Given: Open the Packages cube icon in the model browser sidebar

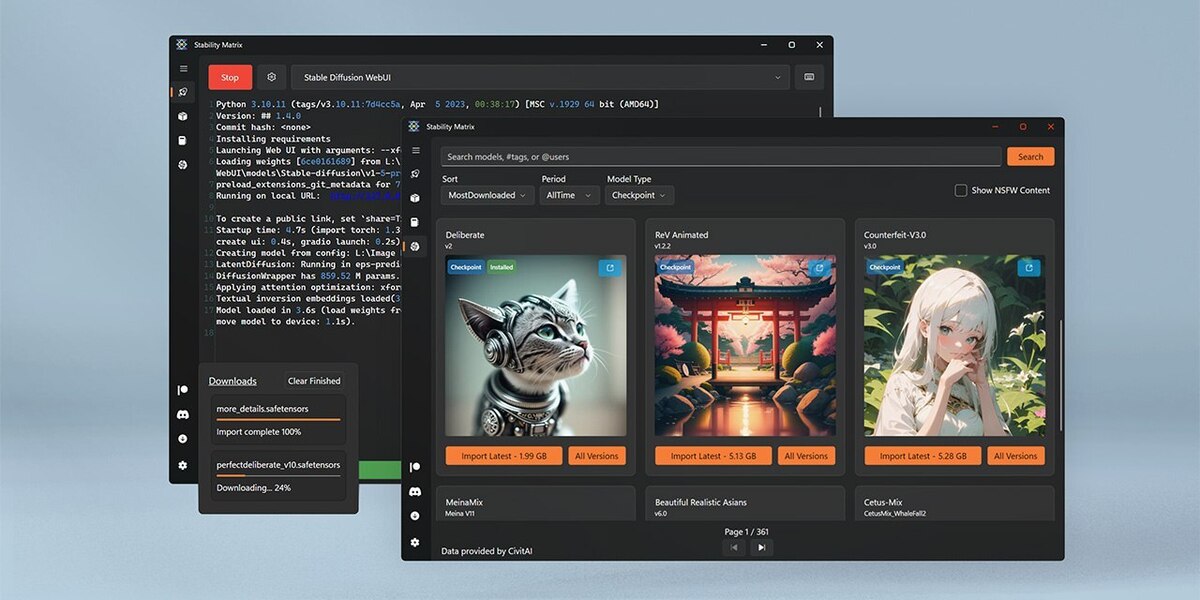Looking at the screenshot, I should coord(415,198).
